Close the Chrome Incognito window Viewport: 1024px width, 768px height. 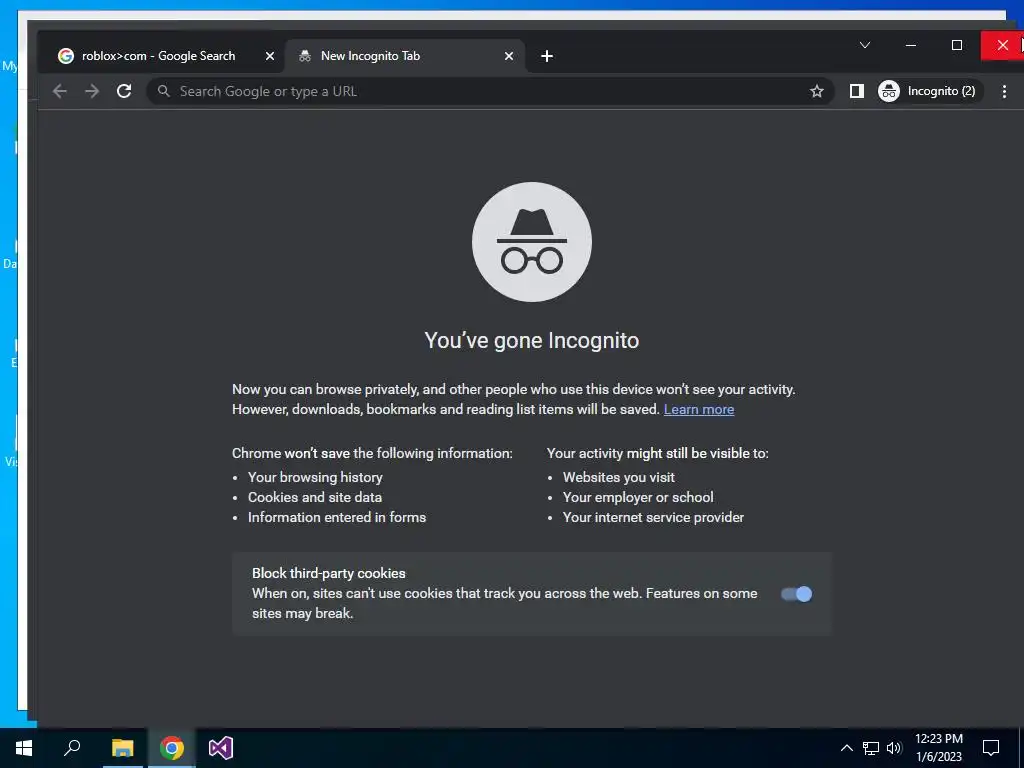coord(1002,45)
